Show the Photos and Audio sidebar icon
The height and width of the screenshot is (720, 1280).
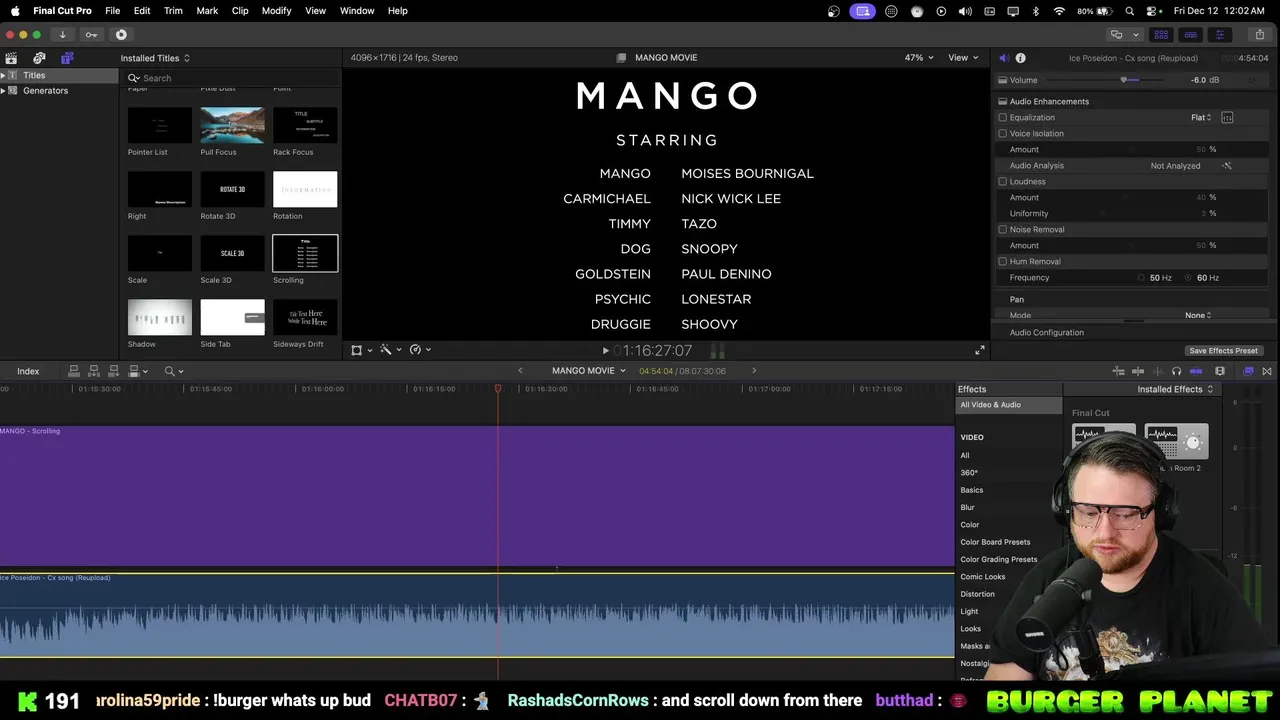click(x=39, y=58)
